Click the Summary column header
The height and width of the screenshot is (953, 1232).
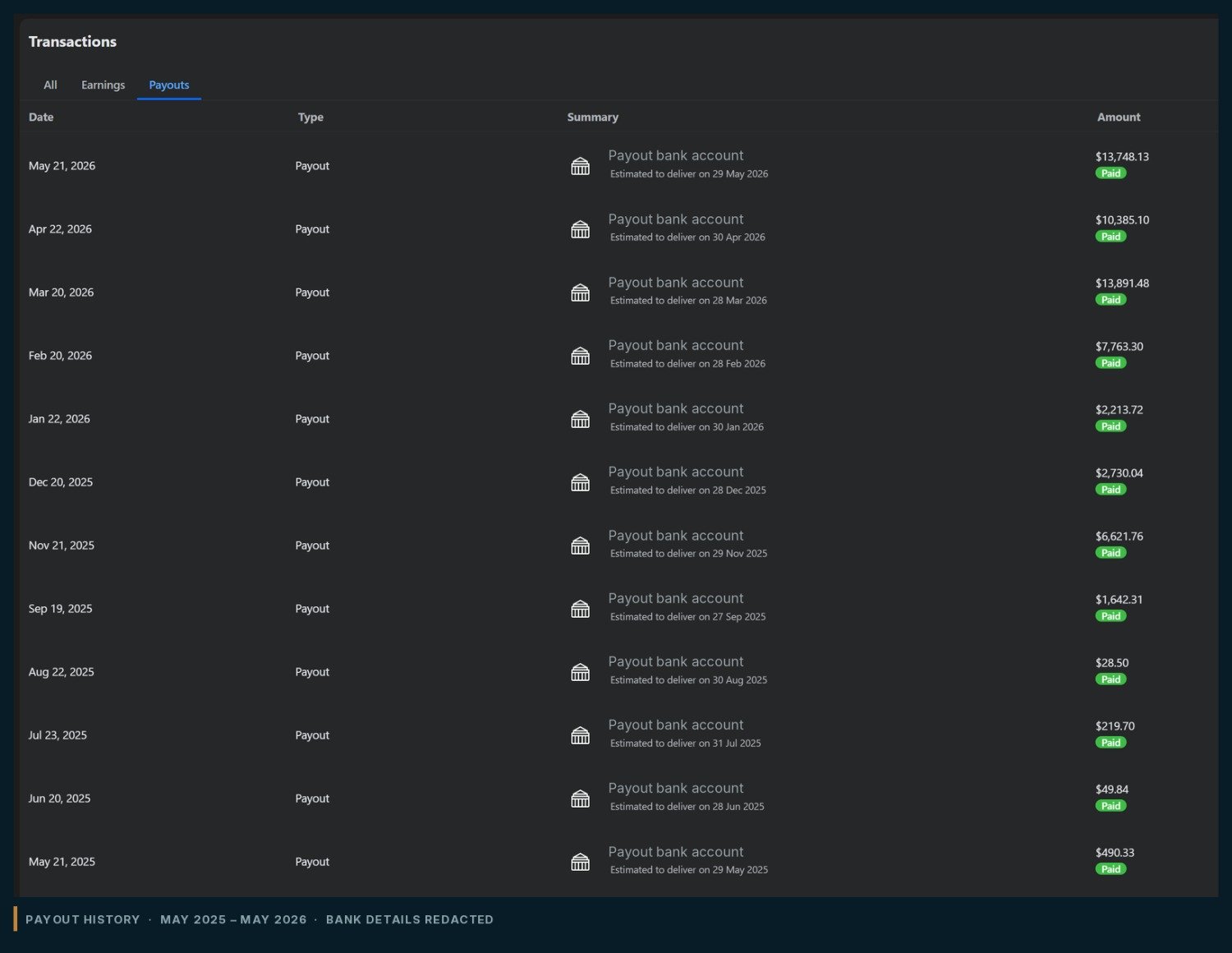593,117
